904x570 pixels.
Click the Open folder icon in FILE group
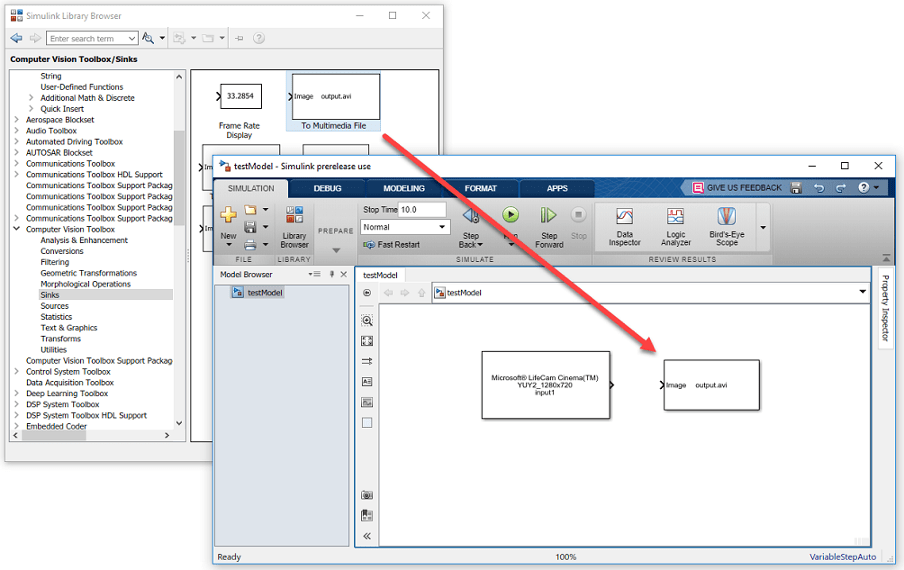tap(250, 210)
